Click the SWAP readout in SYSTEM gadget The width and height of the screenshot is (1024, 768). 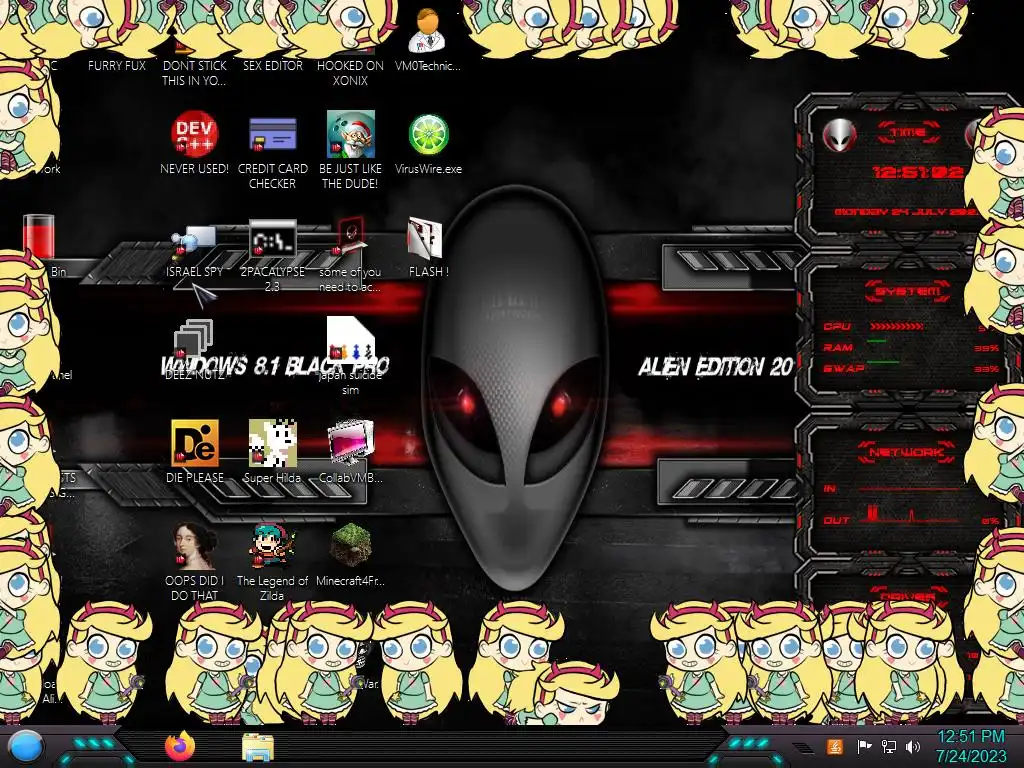[911, 368]
